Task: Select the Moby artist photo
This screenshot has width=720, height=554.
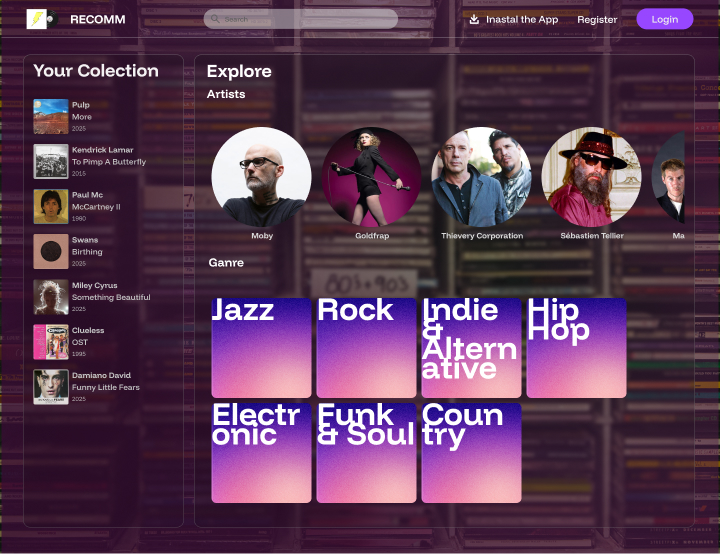Action: point(261,177)
